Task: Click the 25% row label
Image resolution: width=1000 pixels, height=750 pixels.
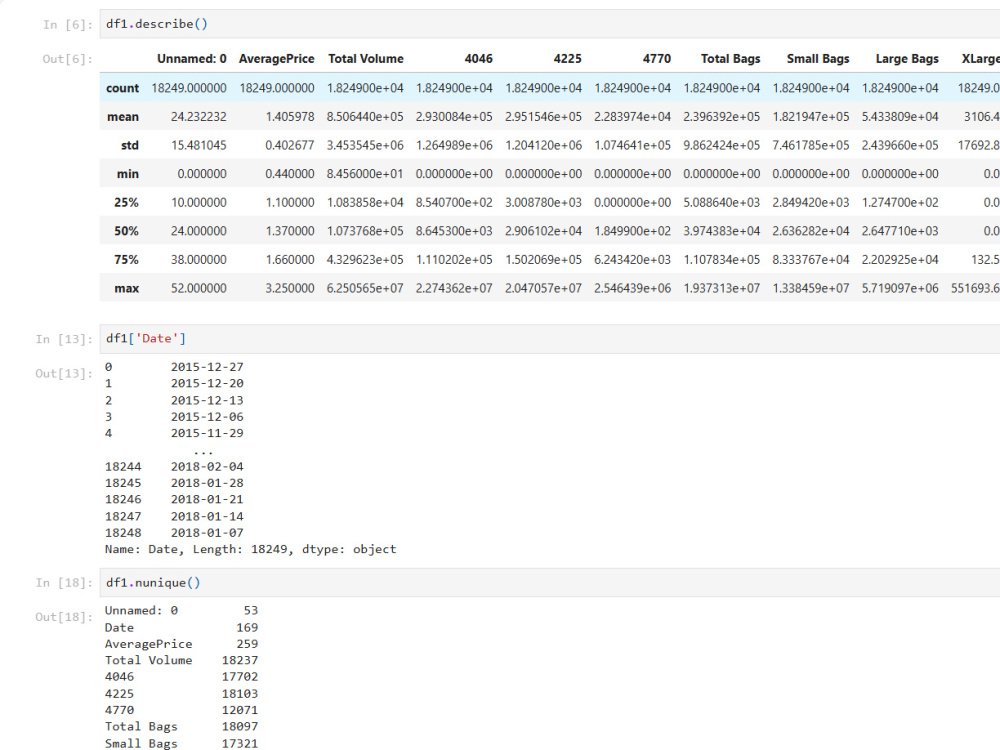Action: pyautogui.click(x=126, y=203)
